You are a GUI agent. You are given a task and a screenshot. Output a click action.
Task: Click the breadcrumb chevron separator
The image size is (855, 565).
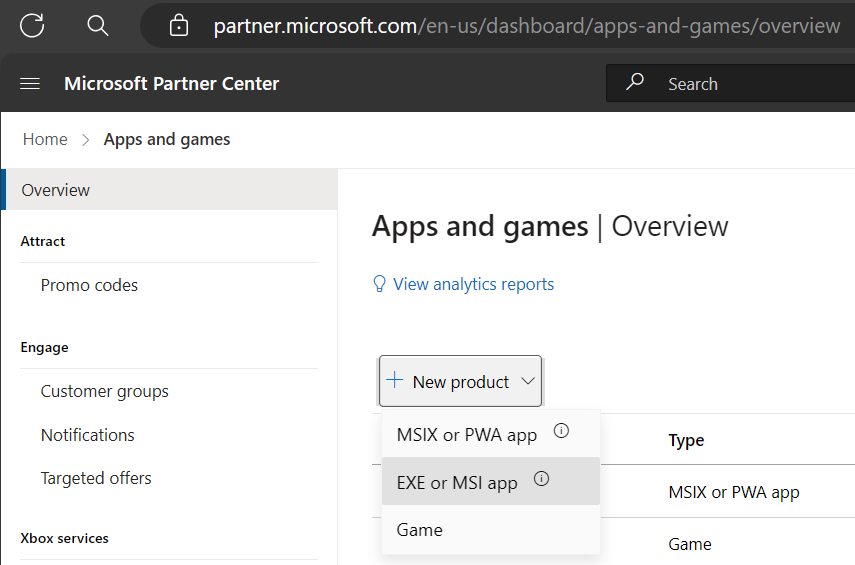(x=86, y=140)
